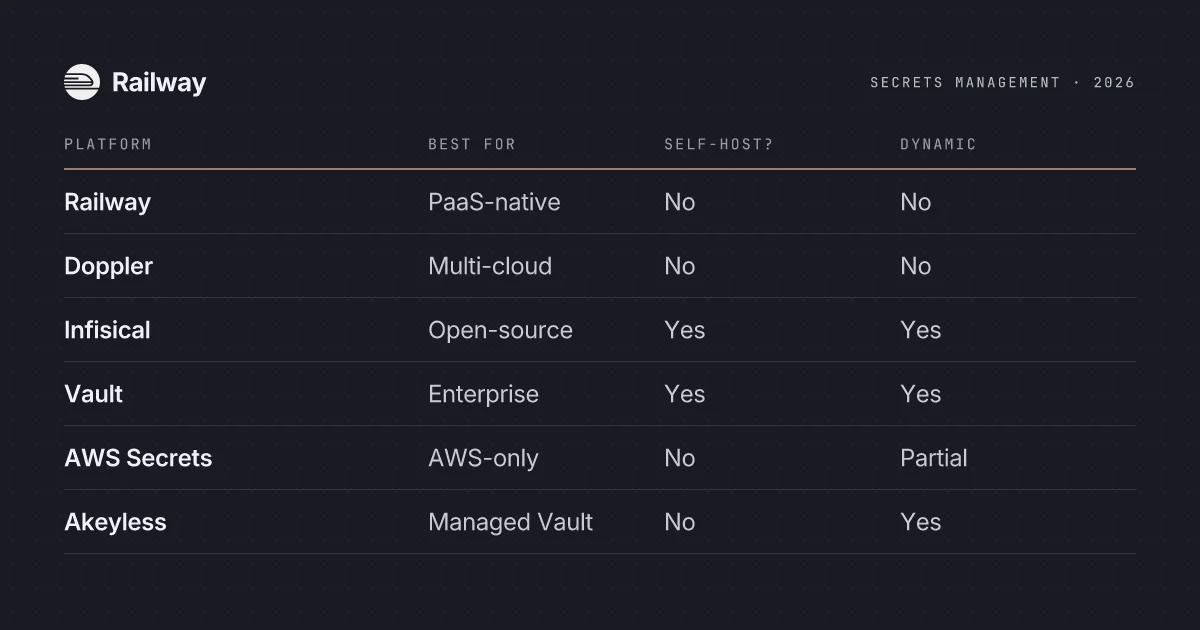Click Self-host 'No' in the Akeyless row
The width and height of the screenshot is (1200, 630).
tap(679, 522)
